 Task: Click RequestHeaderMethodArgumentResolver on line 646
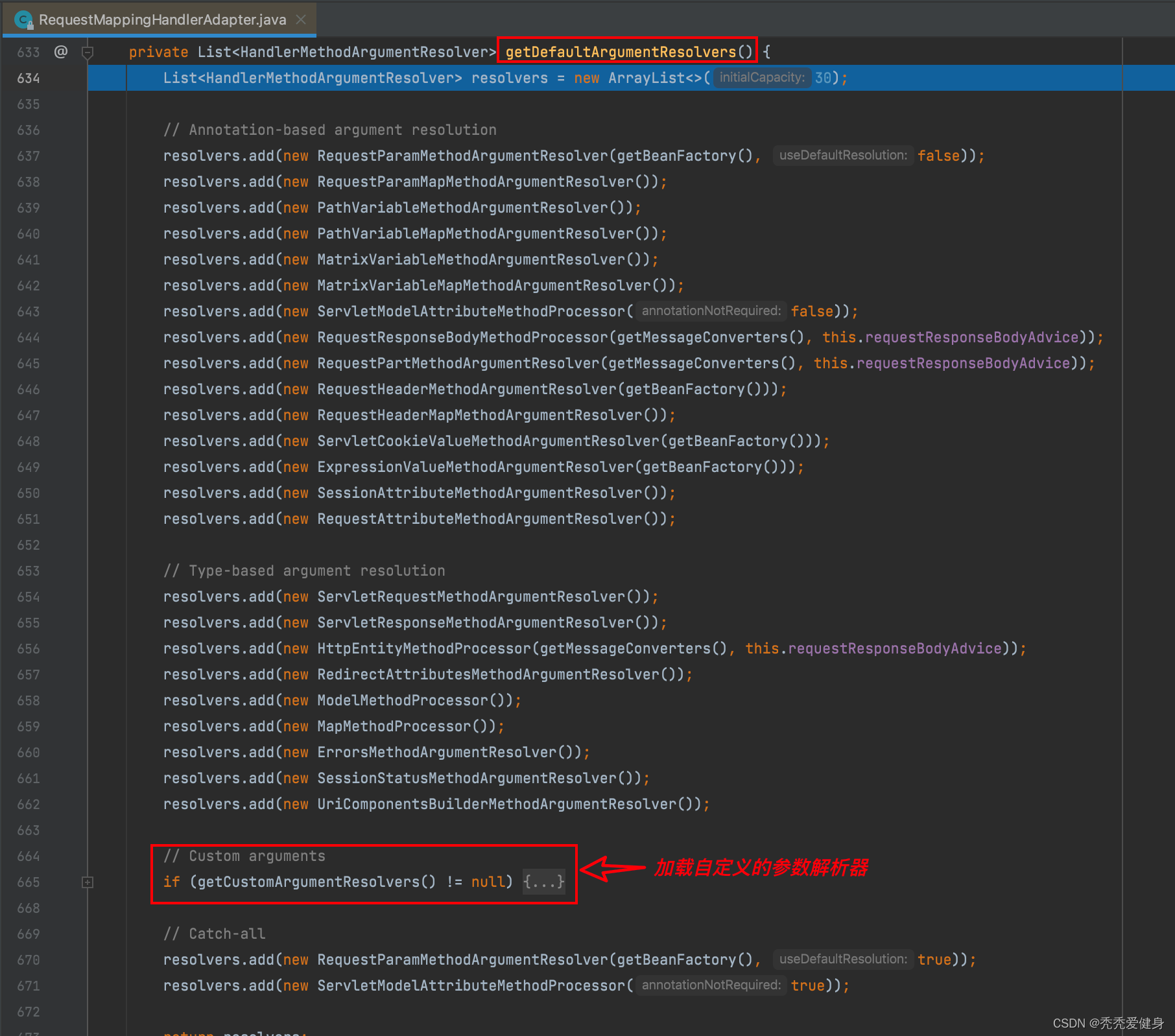tap(467, 389)
